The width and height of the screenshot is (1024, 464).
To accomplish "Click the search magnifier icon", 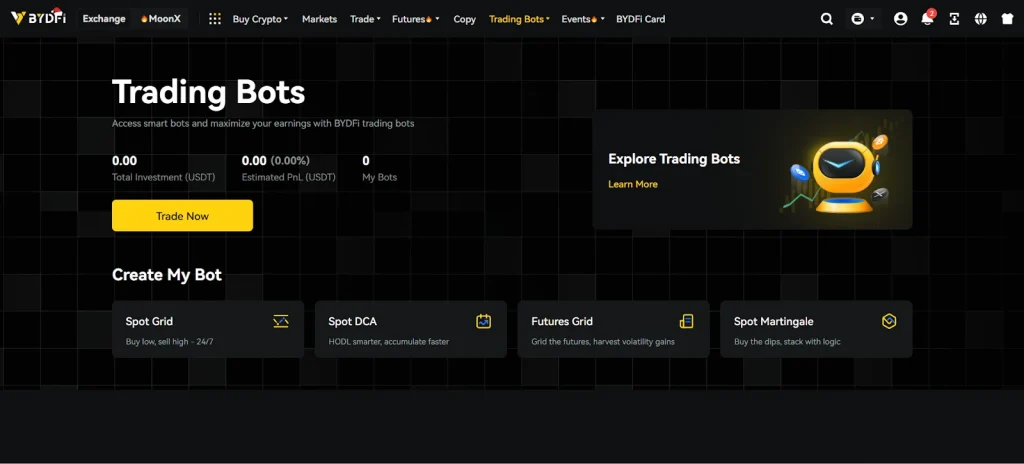I will (826, 19).
